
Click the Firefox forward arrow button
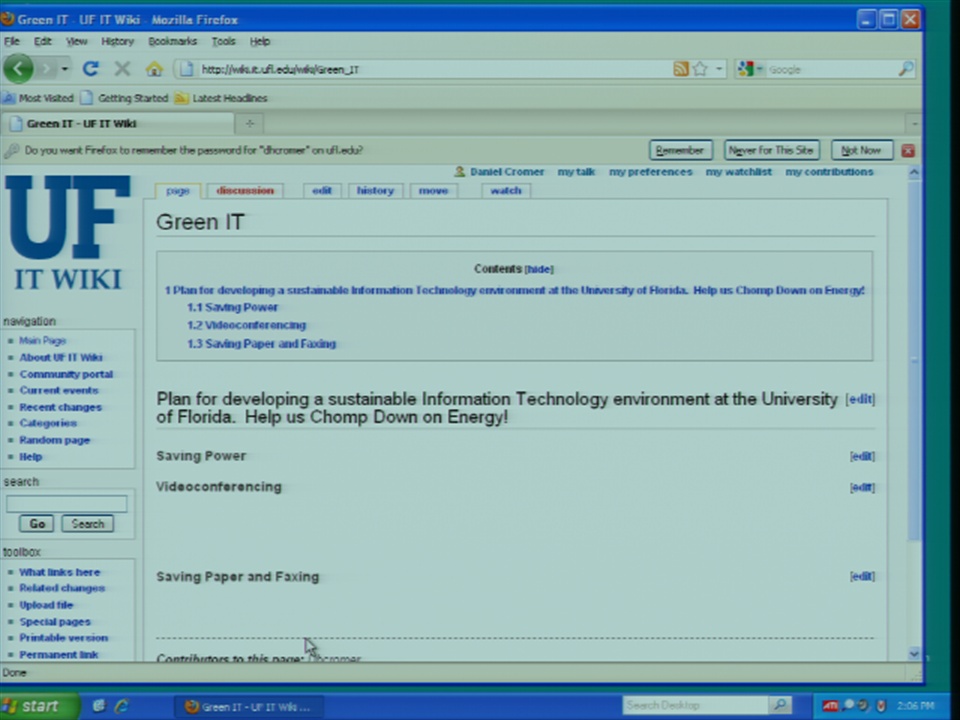pos(47,69)
